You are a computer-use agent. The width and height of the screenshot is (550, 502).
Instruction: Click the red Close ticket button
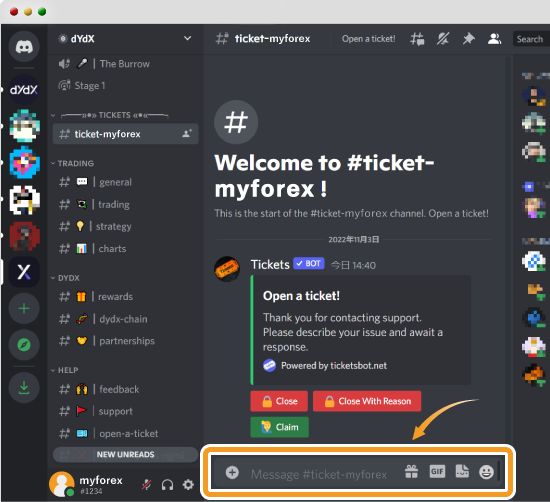point(279,401)
